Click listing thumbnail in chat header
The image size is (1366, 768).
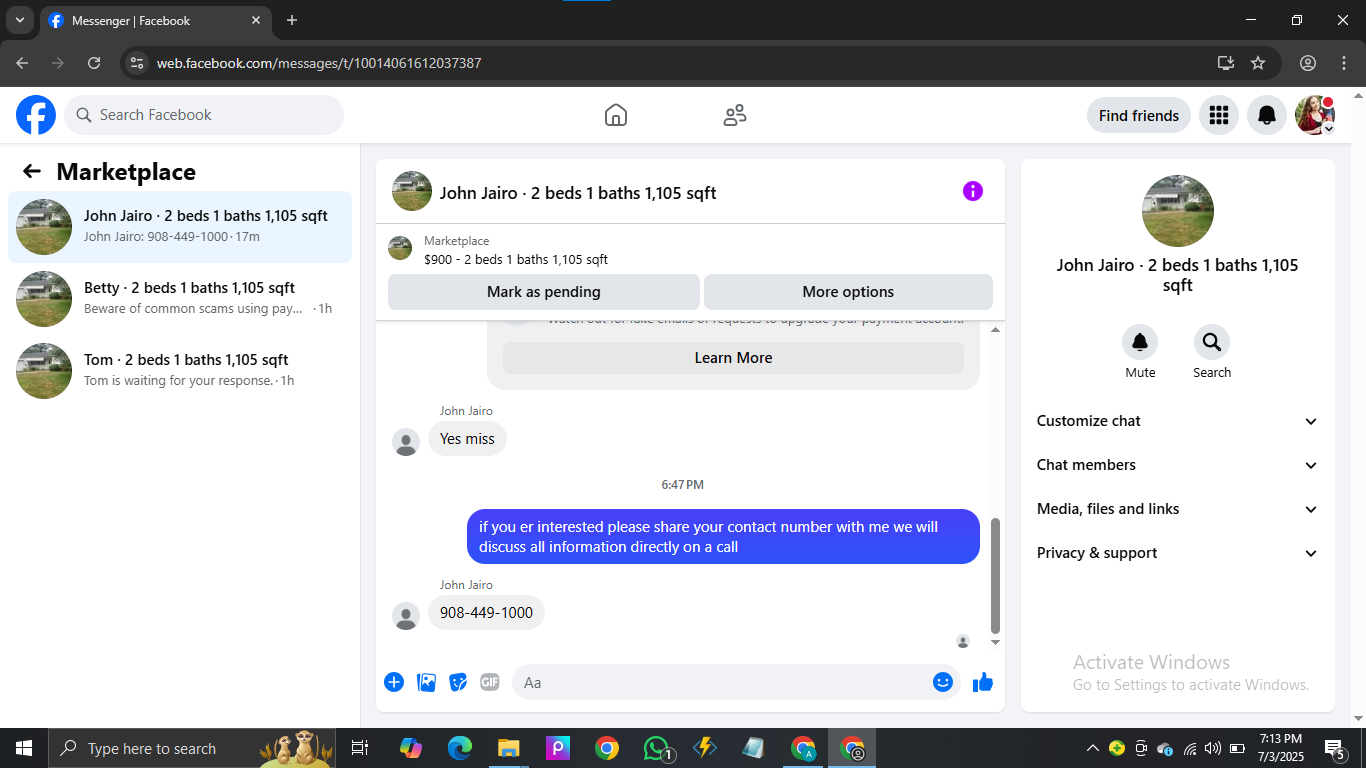point(412,191)
